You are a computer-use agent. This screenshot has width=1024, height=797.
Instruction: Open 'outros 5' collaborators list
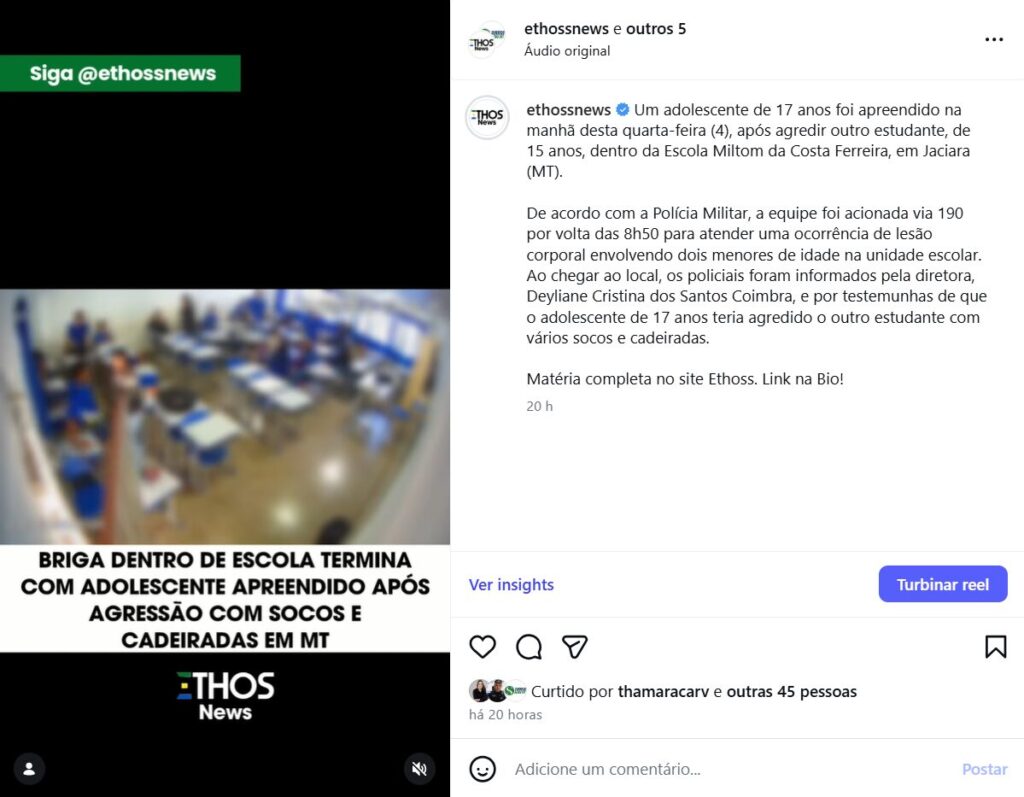pos(656,29)
